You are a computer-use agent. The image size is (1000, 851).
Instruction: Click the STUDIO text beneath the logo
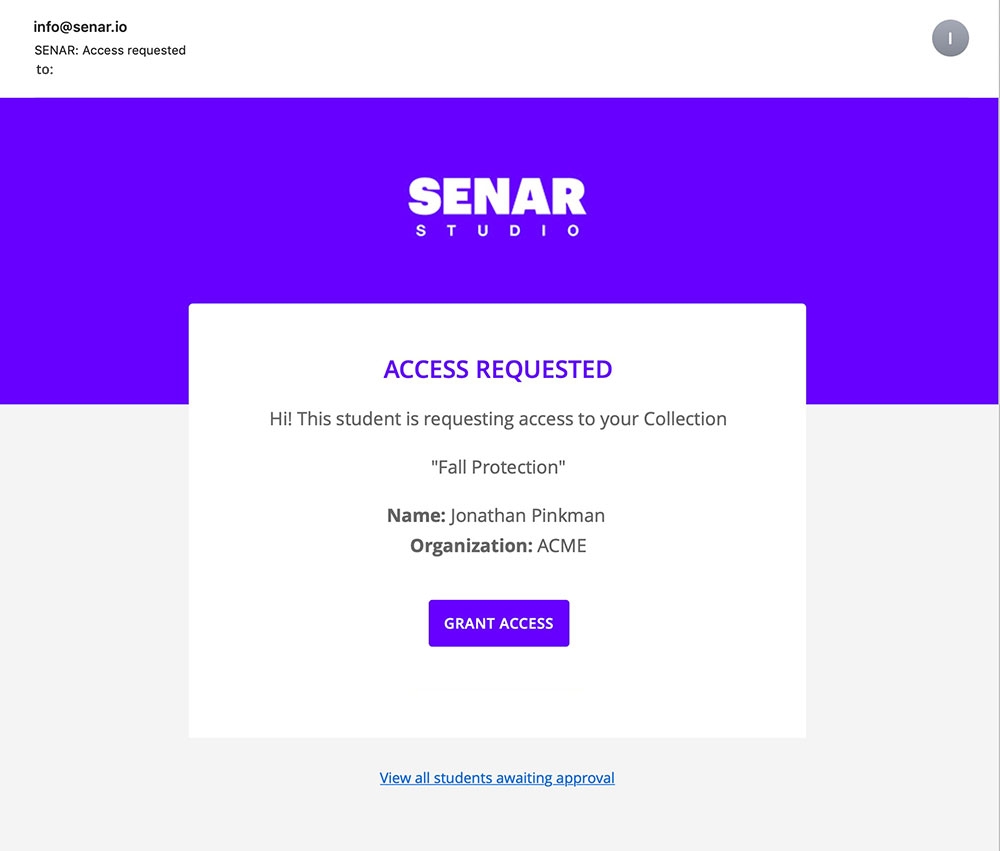tap(497, 231)
